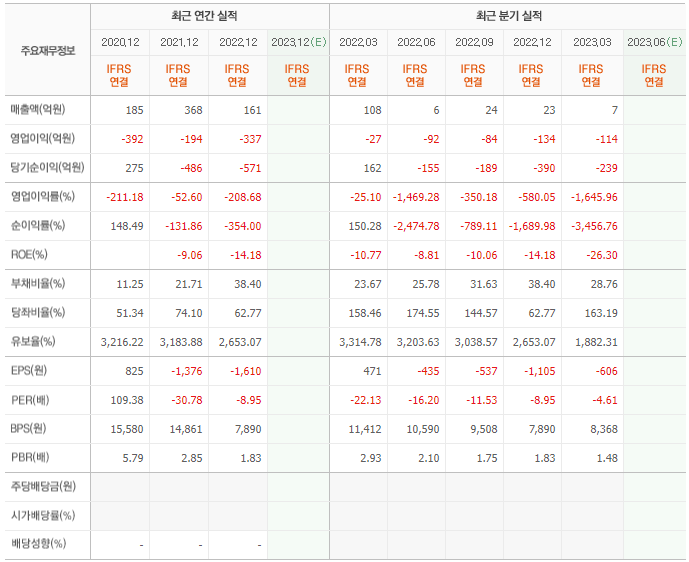The image size is (689, 562).
Task: Select the 영업이익(억원) row label
Action: click(43, 138)
